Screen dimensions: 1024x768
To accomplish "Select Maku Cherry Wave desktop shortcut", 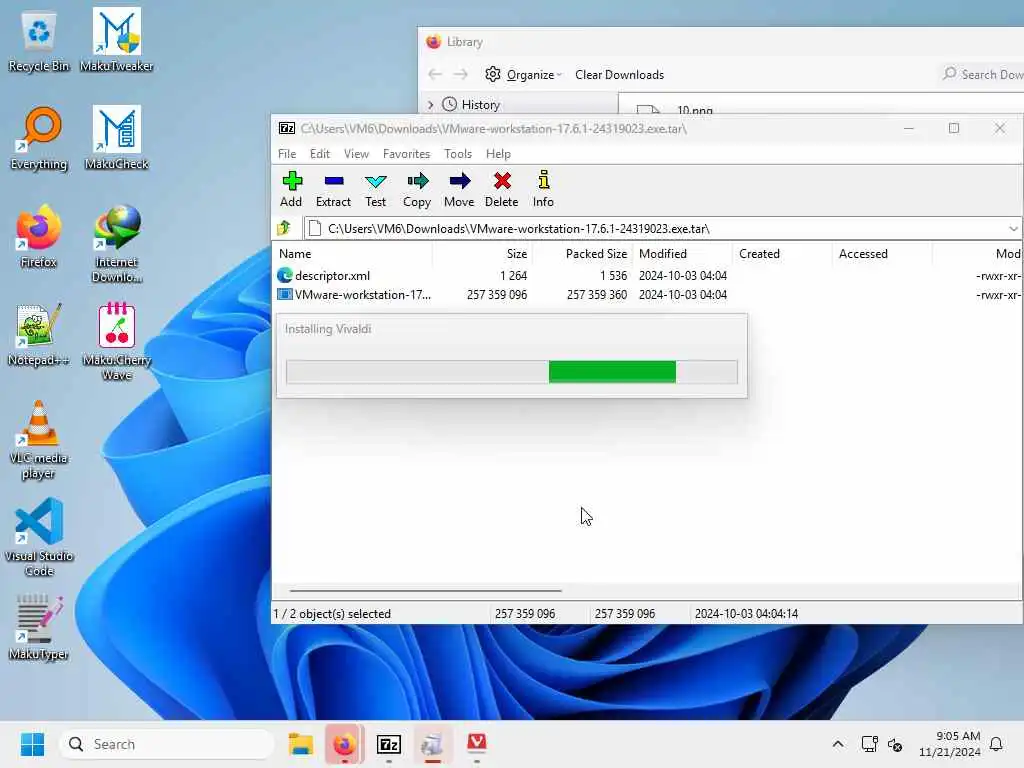I will 117,342.
